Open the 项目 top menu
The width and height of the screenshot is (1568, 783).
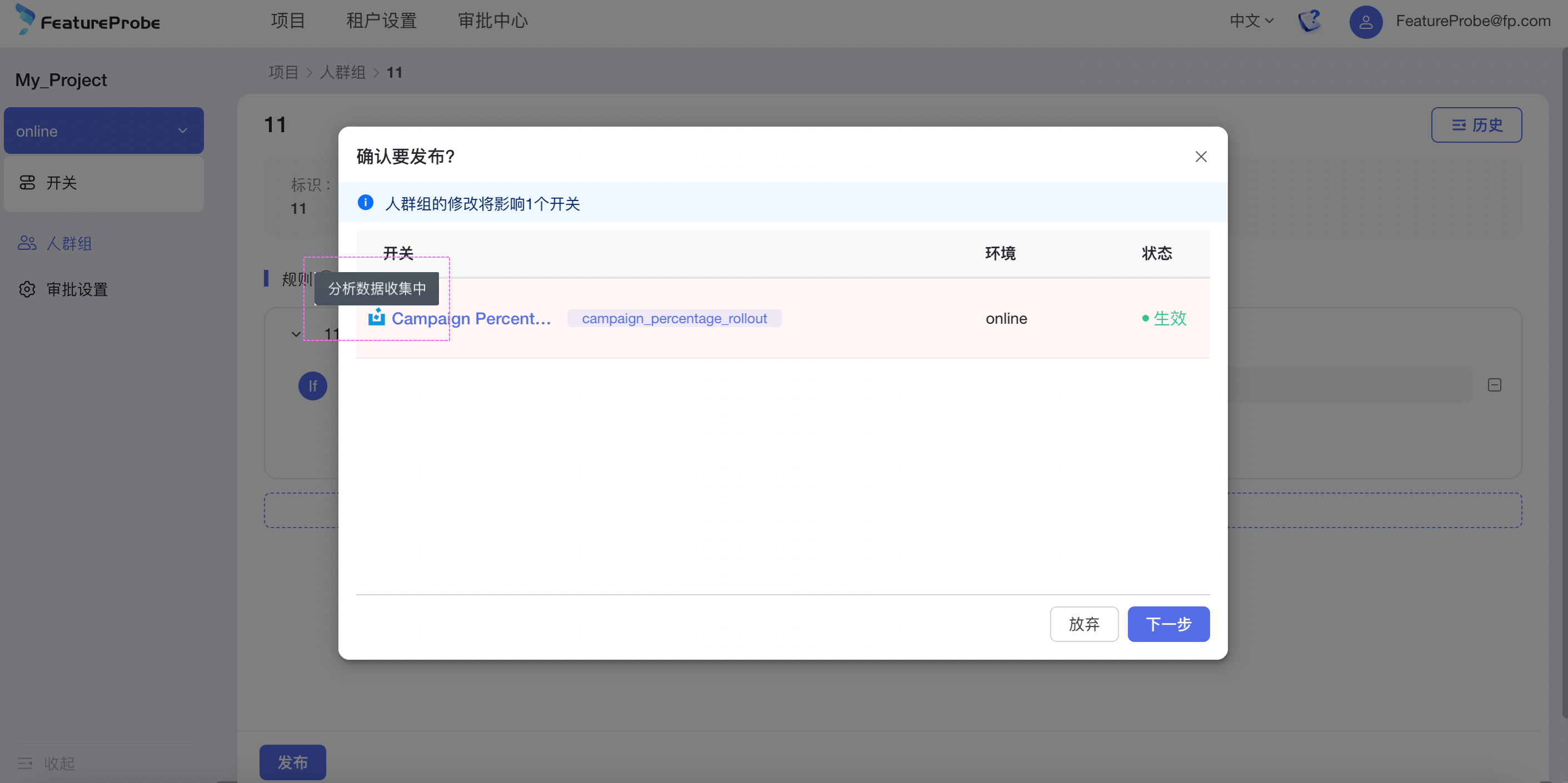click(x=287, y=21)
